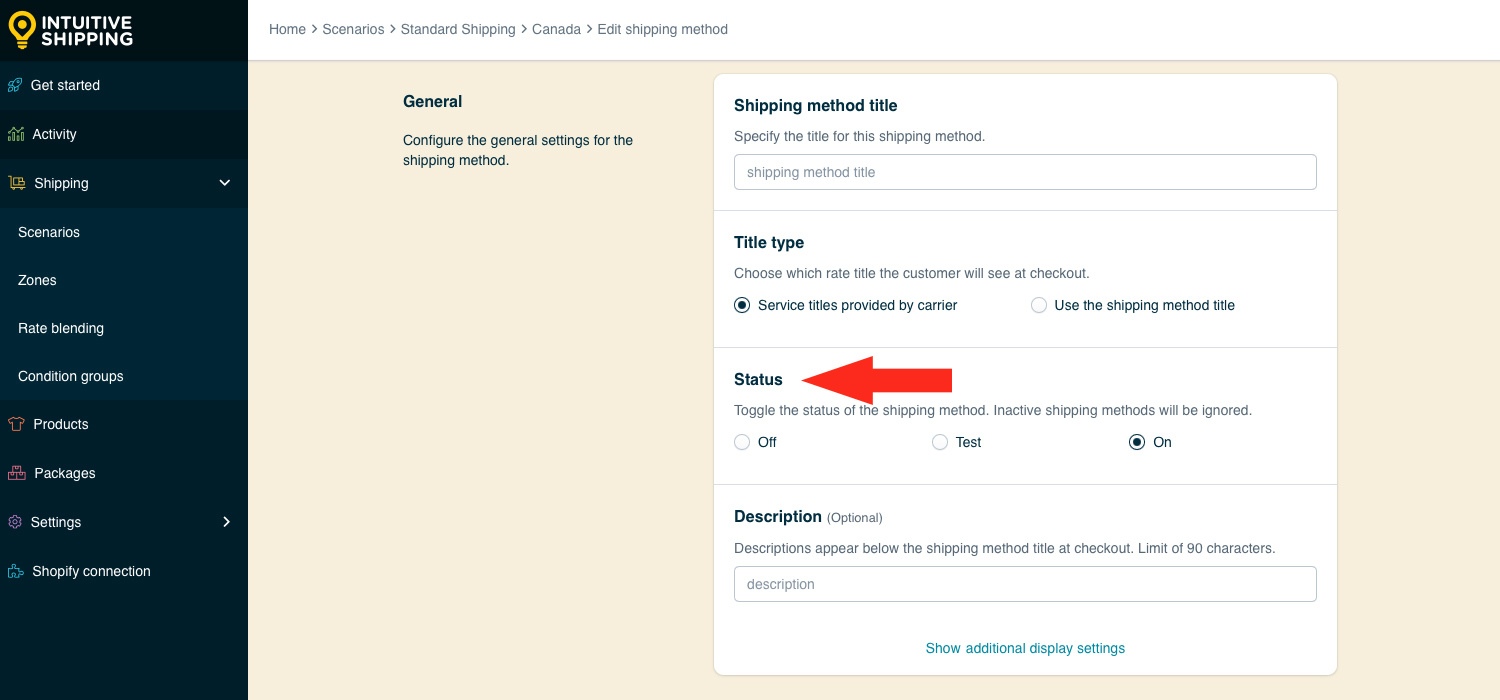The width and height of the screenshot is (1500, 700).
Task: Go to Scenarios breadcrumb
Action: pyautogui.click(x=353, y=29)
